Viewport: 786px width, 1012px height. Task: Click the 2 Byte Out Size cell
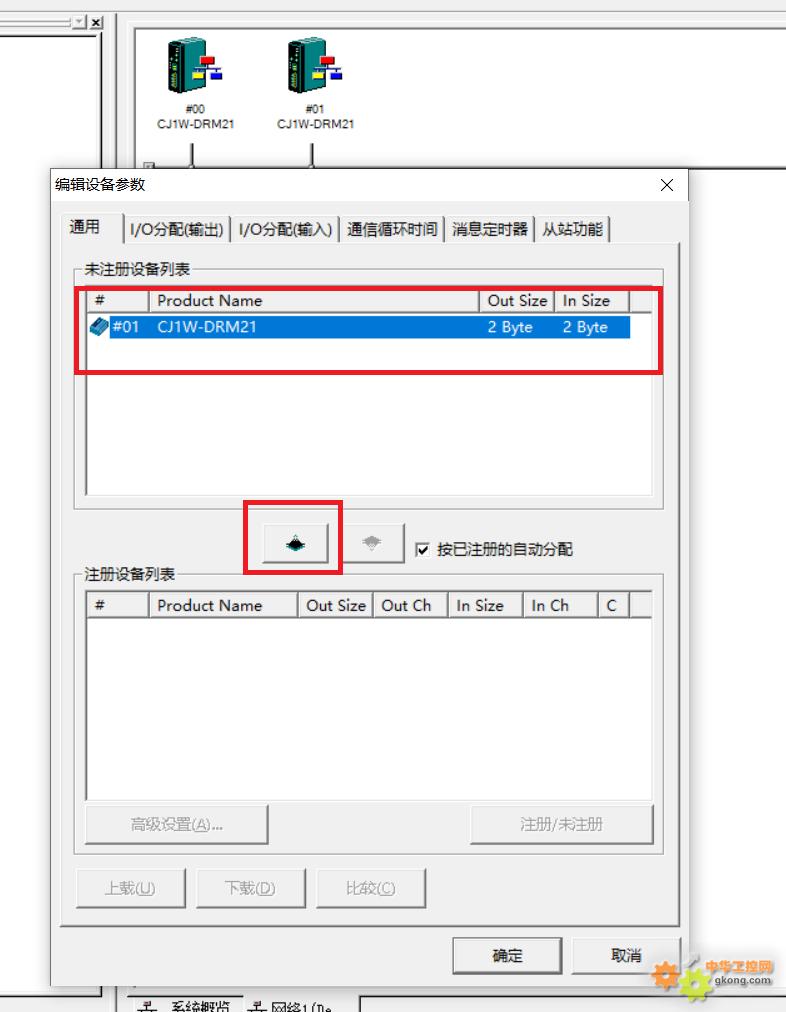[510, 327]
